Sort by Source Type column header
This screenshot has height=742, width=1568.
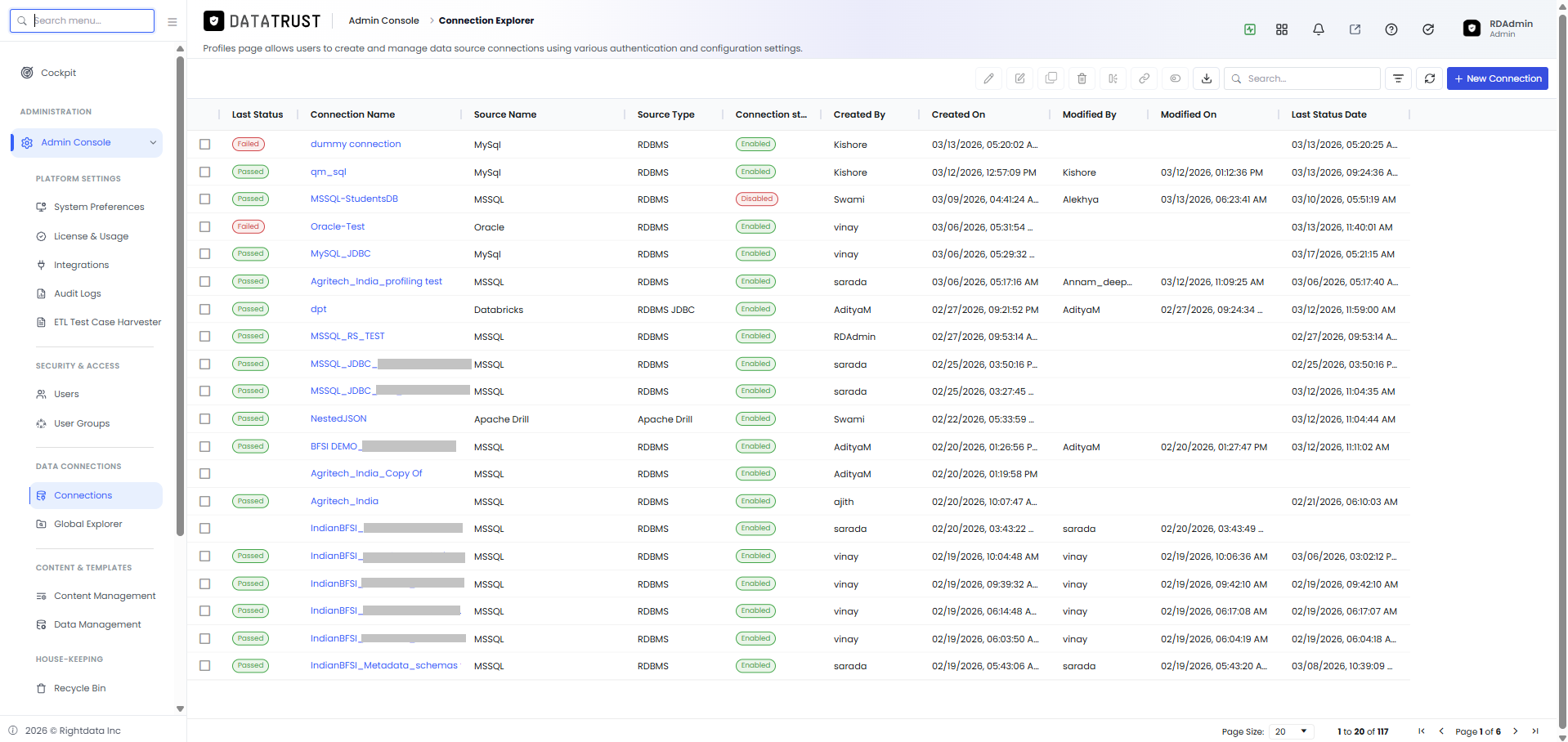tap(666, 114)
